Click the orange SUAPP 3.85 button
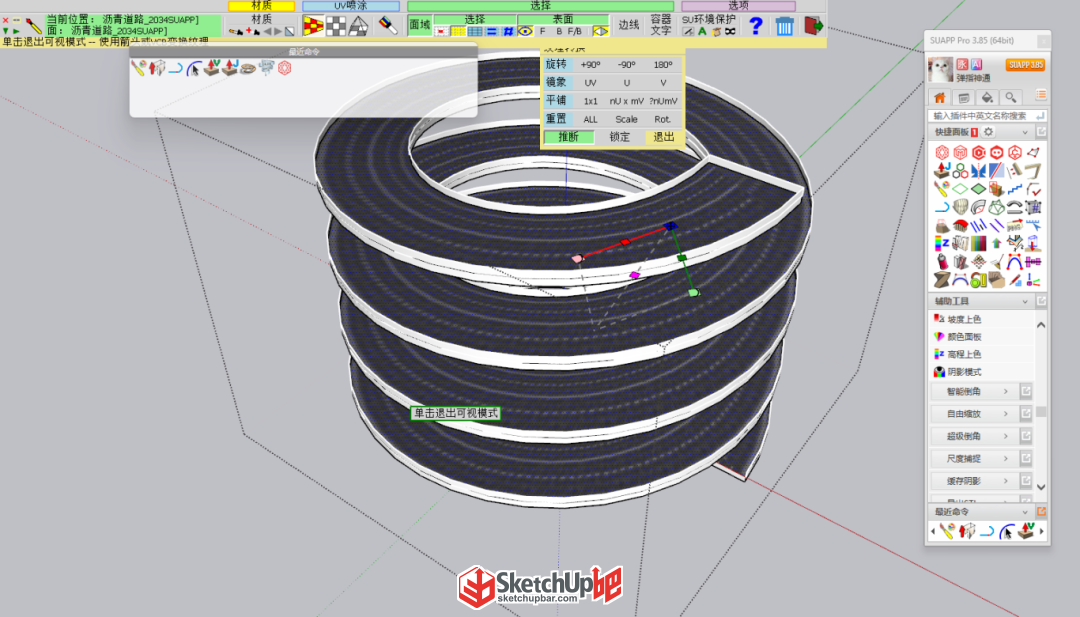Screen dimensions: 1080x617 1025,65
